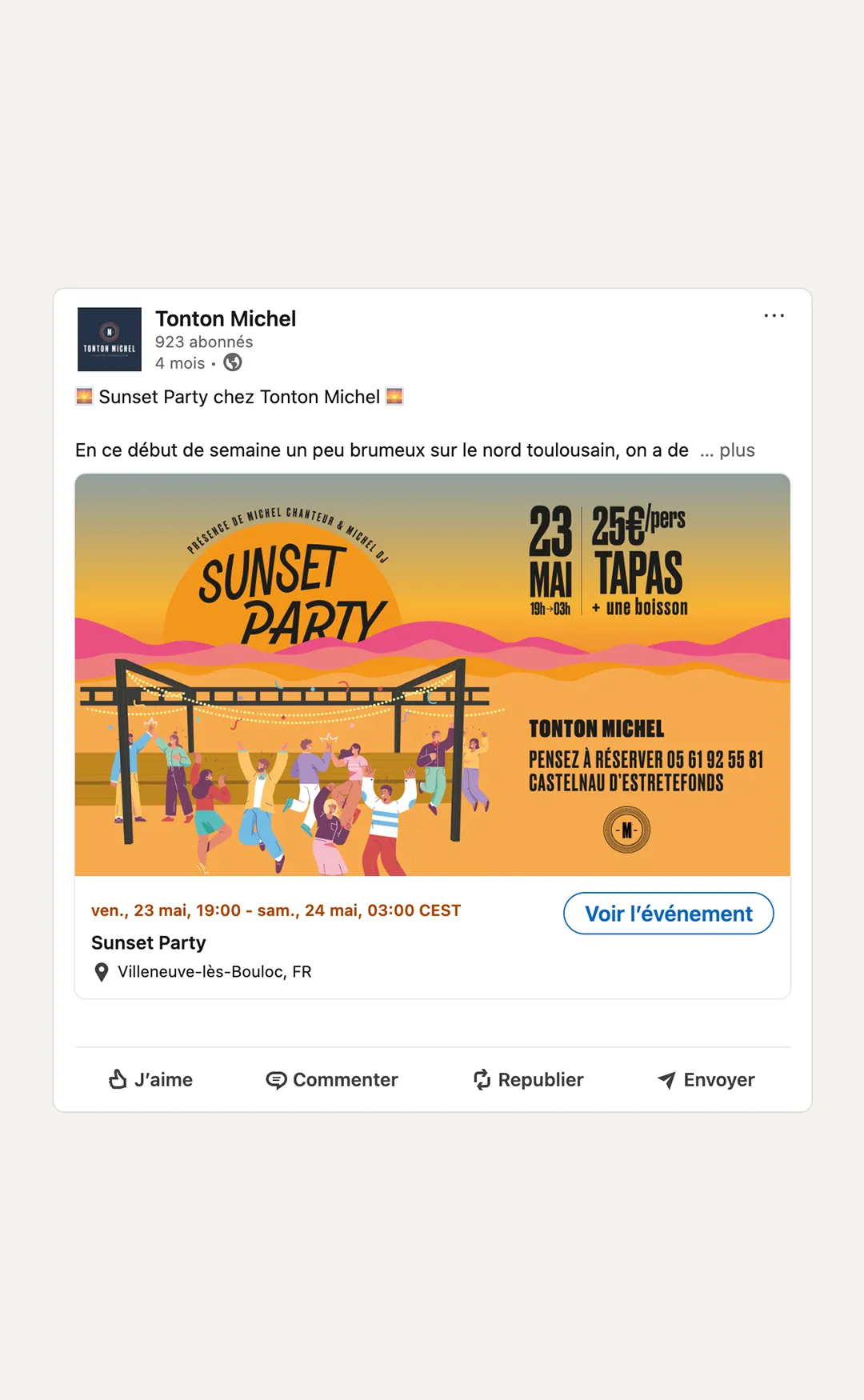Click the 'Voir l'événement' button
864x1400 pixels.
(668, 914)
